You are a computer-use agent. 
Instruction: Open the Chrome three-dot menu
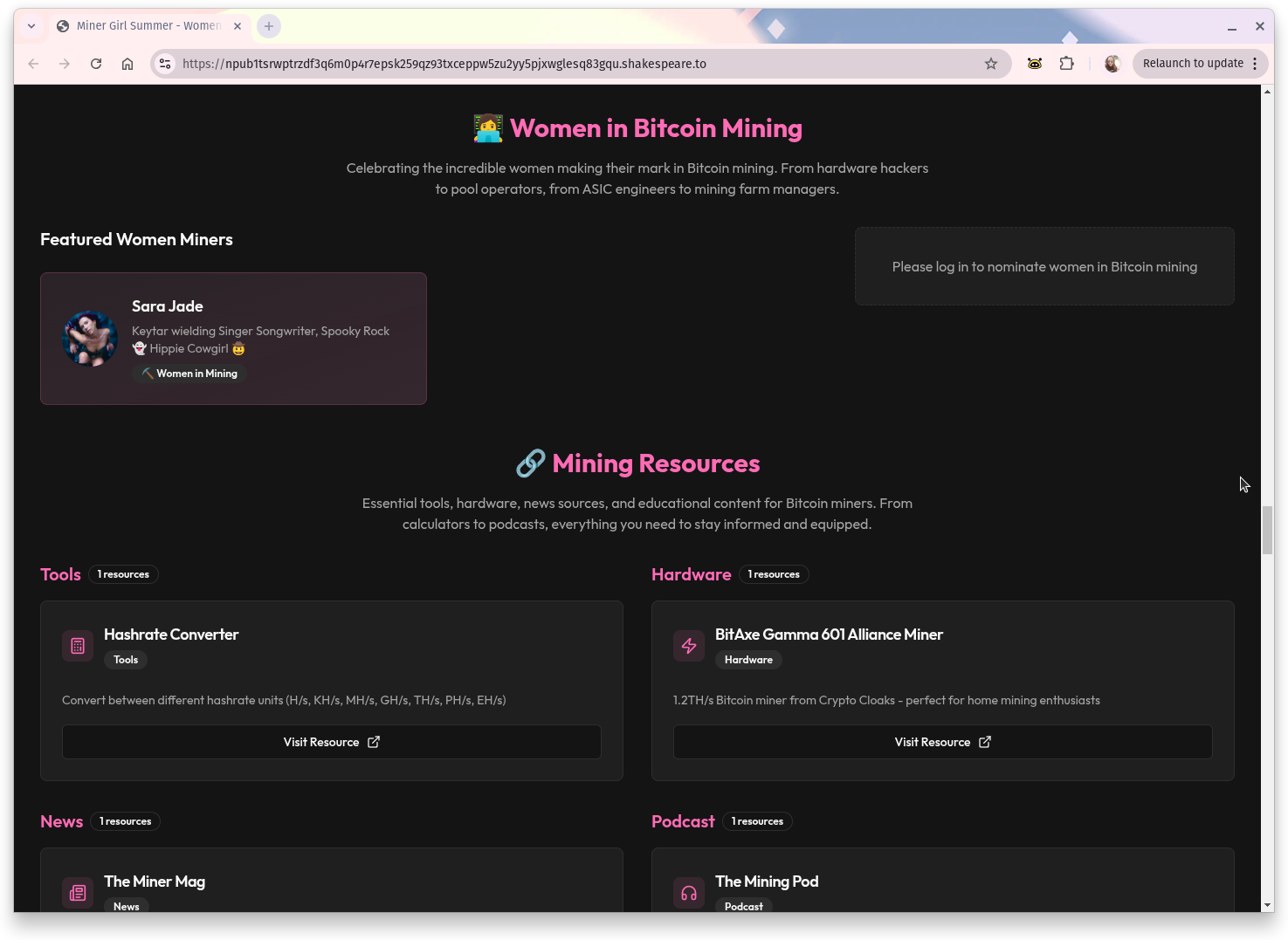point(1255,64)
